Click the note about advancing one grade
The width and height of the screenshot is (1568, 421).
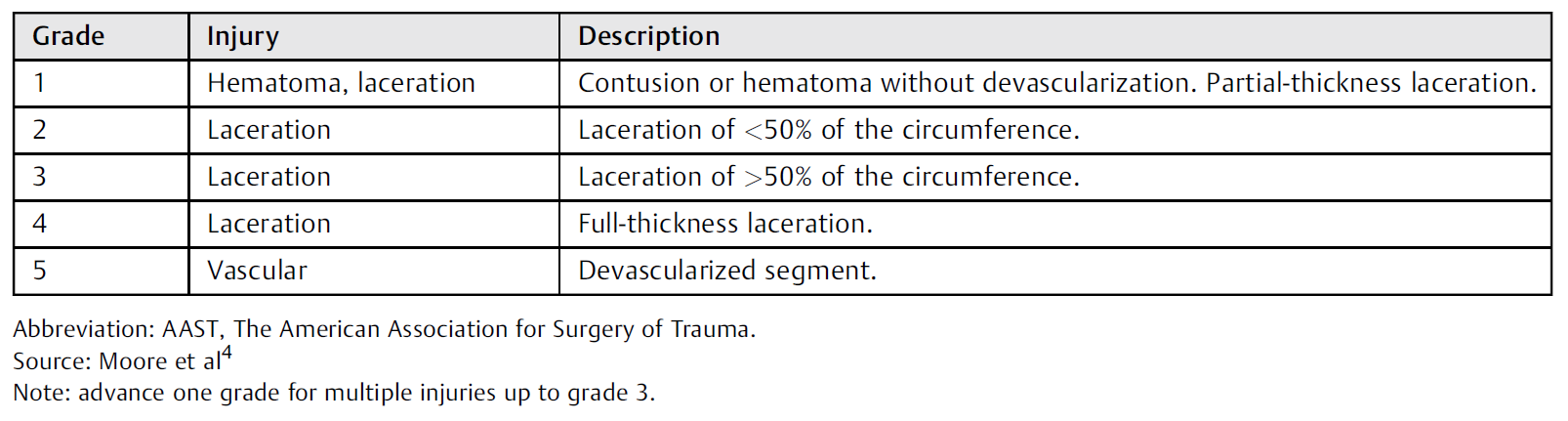pyautogui.click(x=334, y=393)
